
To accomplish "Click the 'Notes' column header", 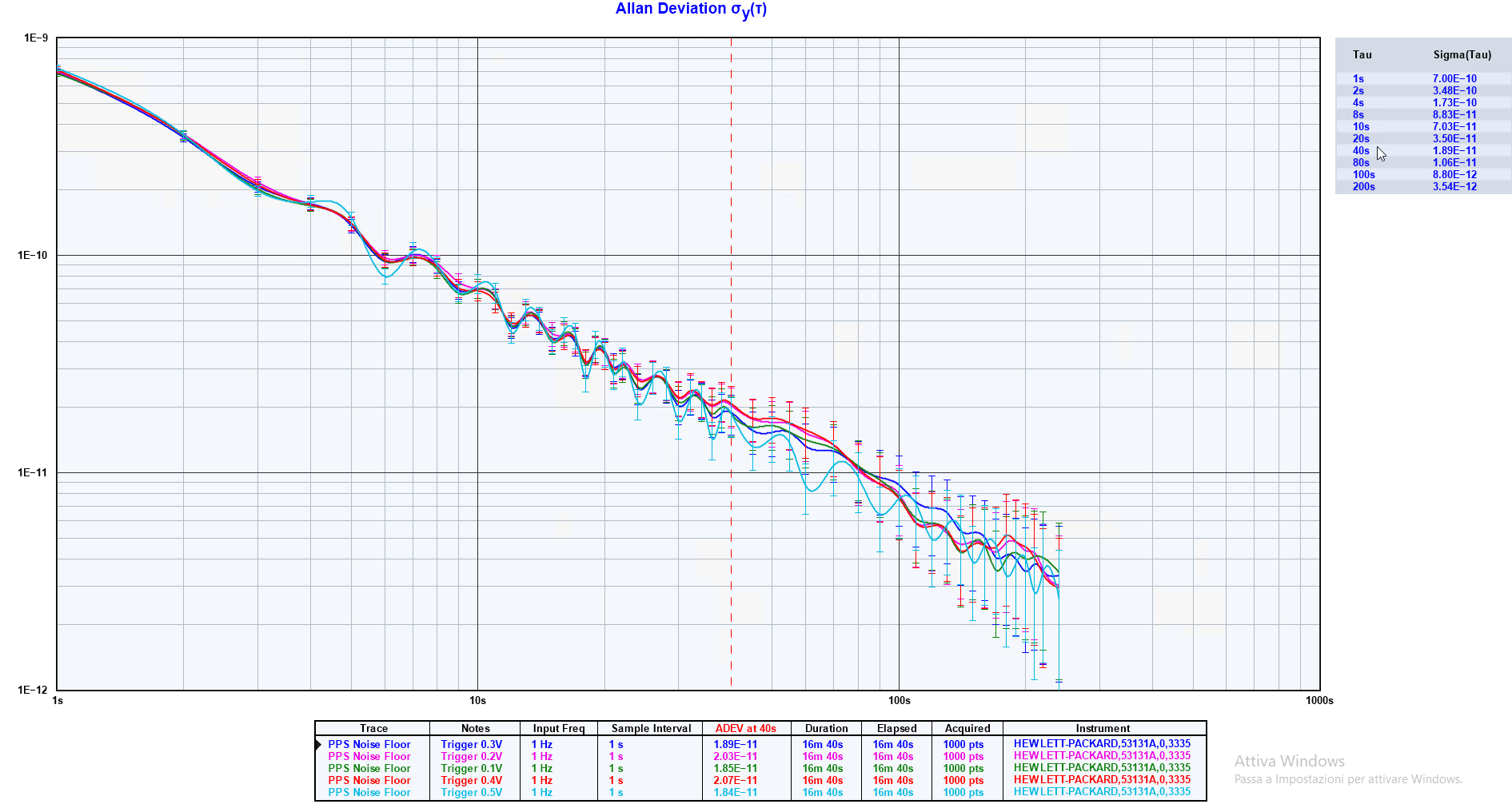I will click(476, 728).
